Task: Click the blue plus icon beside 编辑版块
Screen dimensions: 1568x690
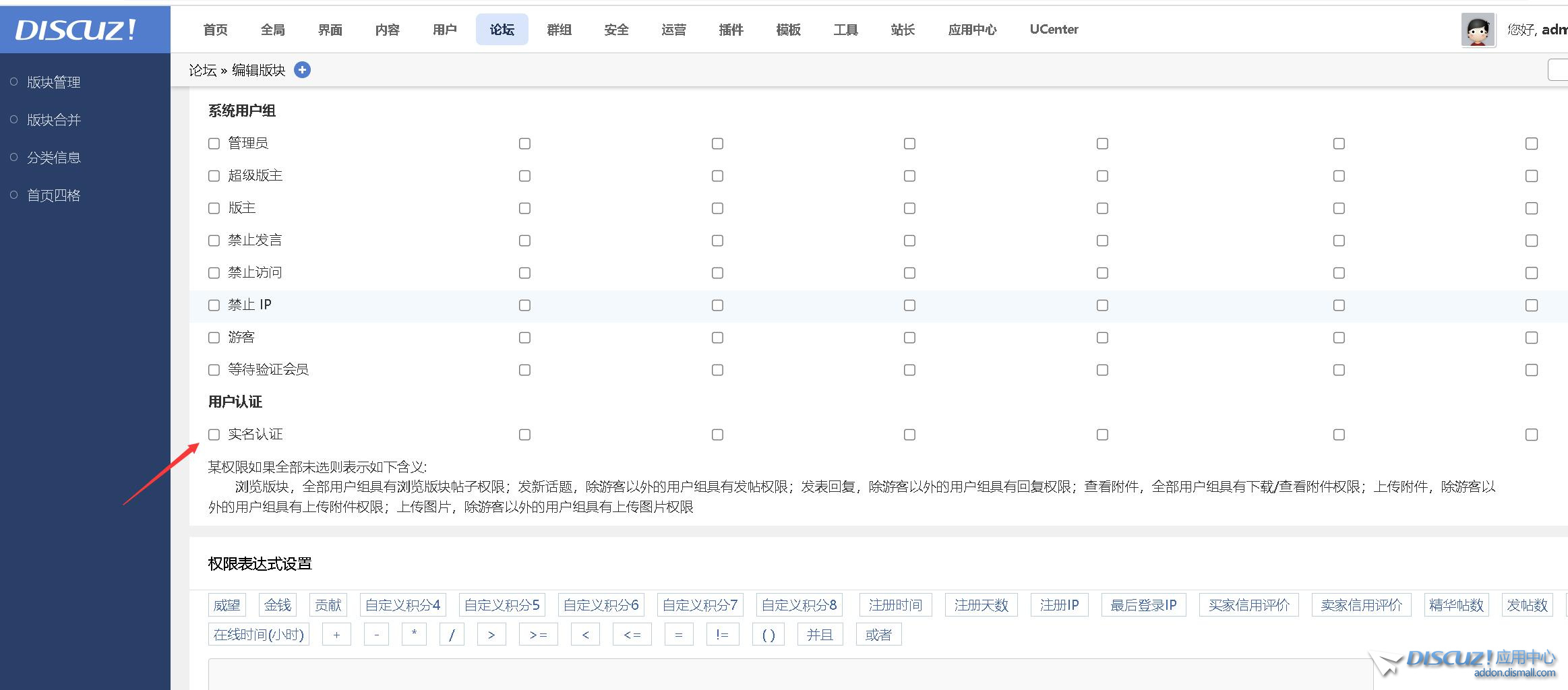Action: tap(303, 69)
